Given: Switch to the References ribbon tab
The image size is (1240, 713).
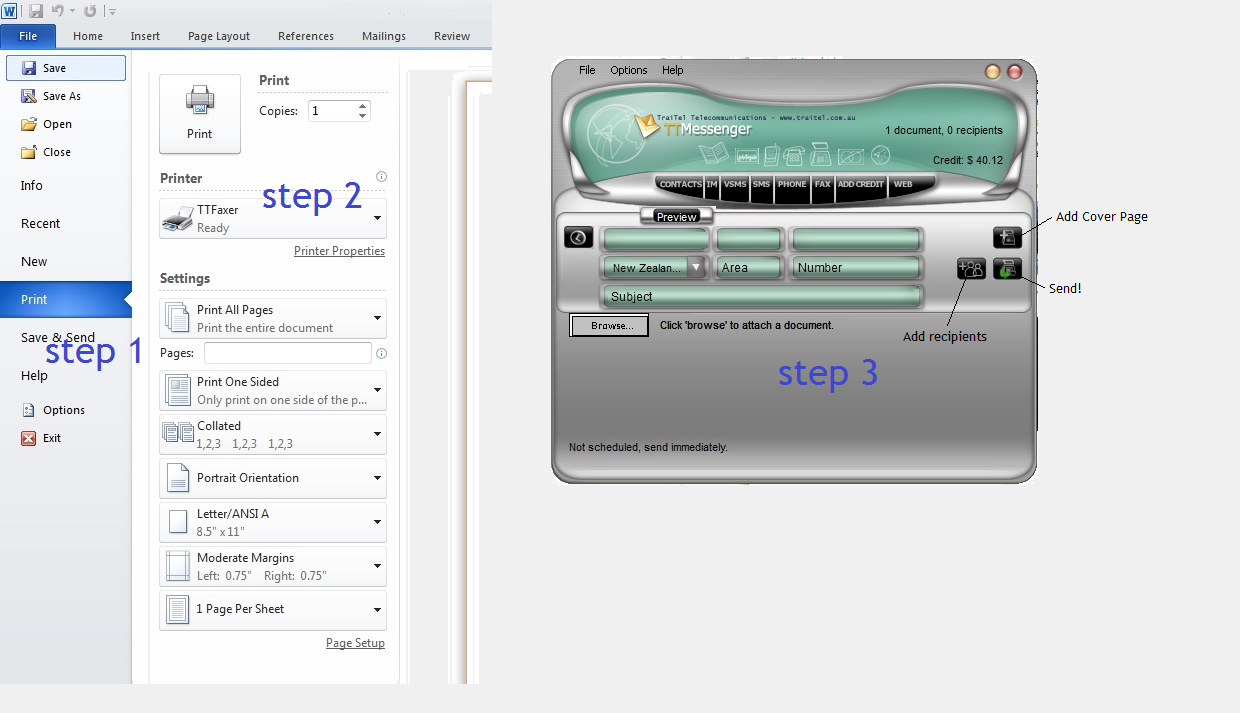Looking at the screenshot, I should tap(306, 36).
